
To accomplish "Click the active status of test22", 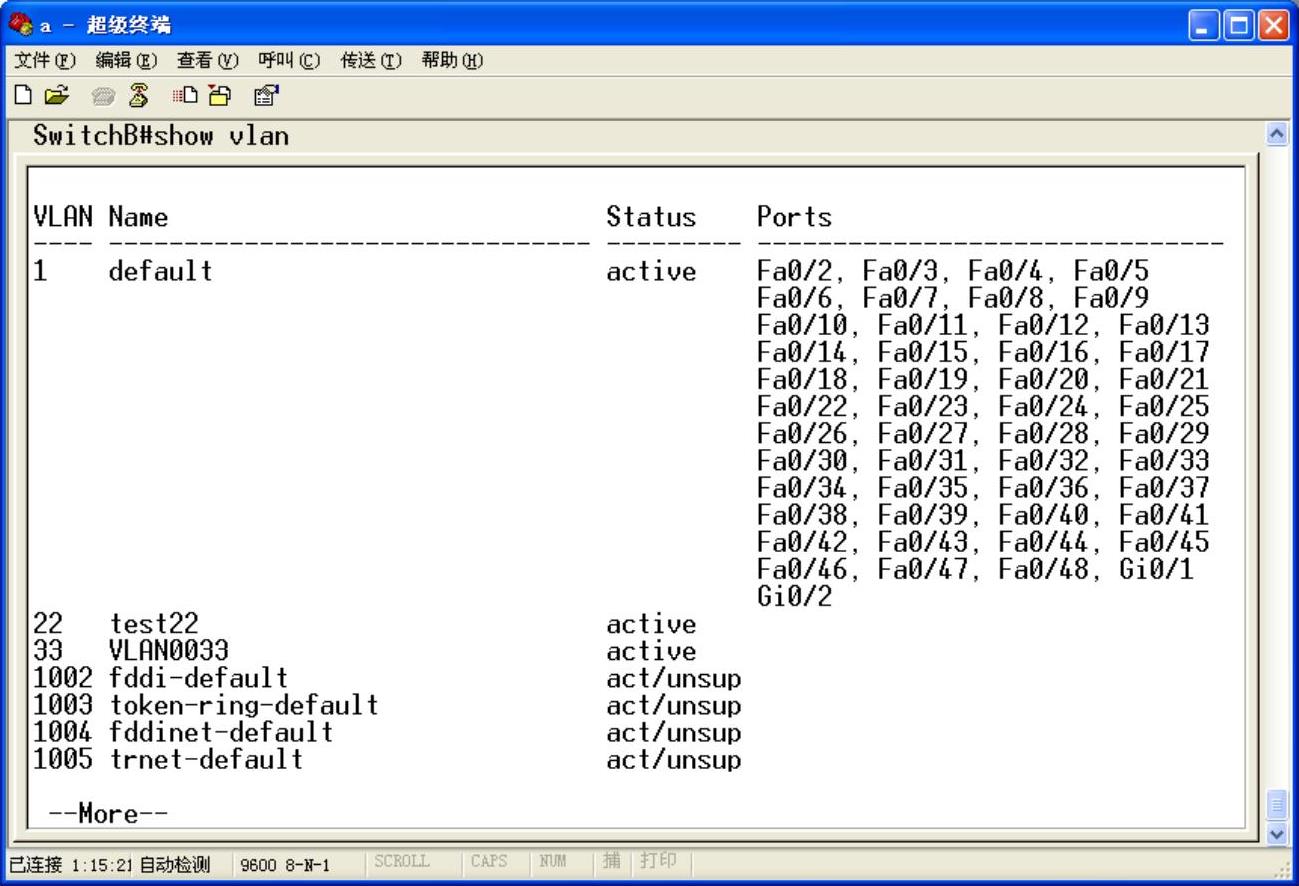I will click(x=651, y=624).
